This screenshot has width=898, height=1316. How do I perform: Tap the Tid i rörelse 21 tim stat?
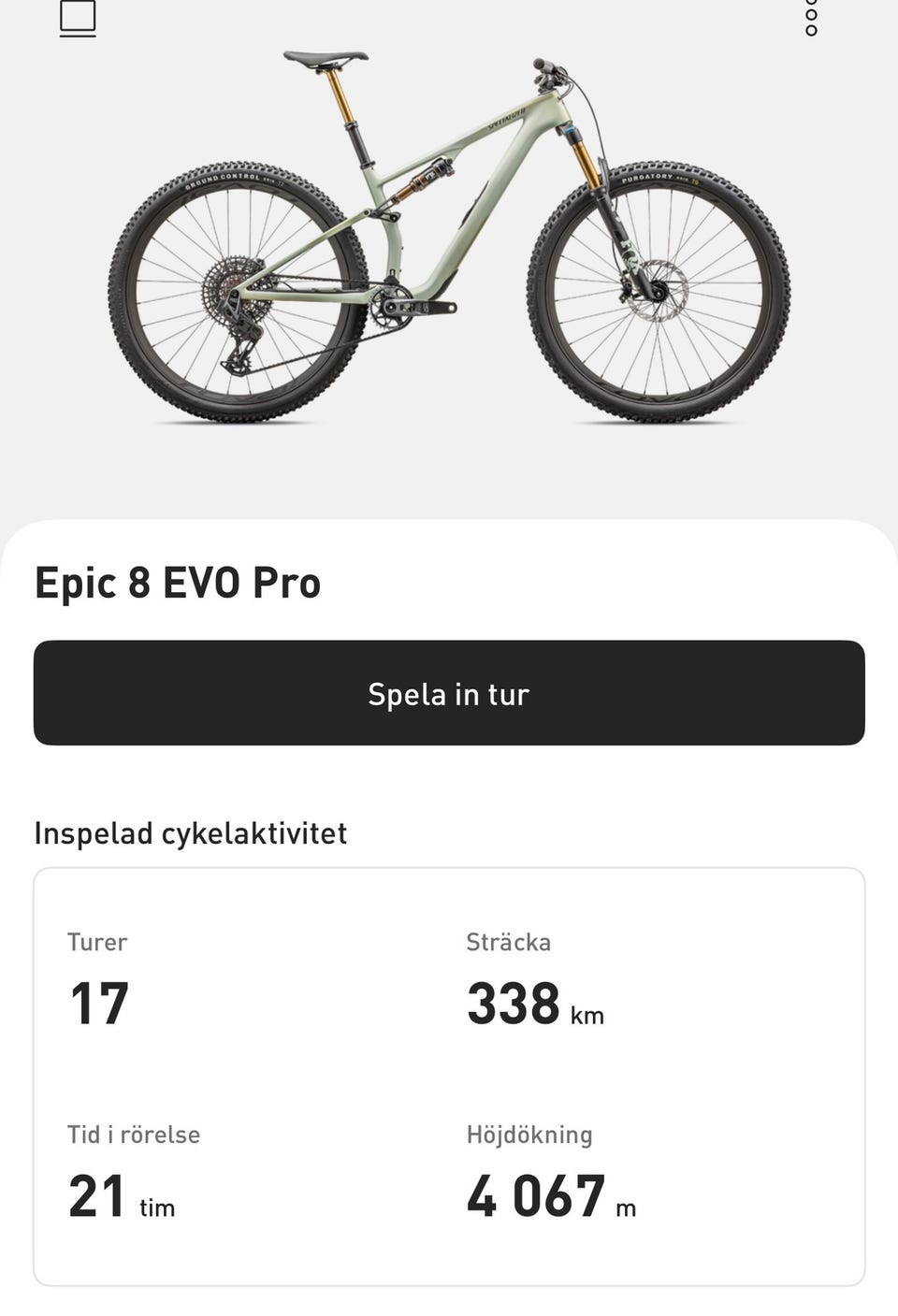tap(134, 1174)
